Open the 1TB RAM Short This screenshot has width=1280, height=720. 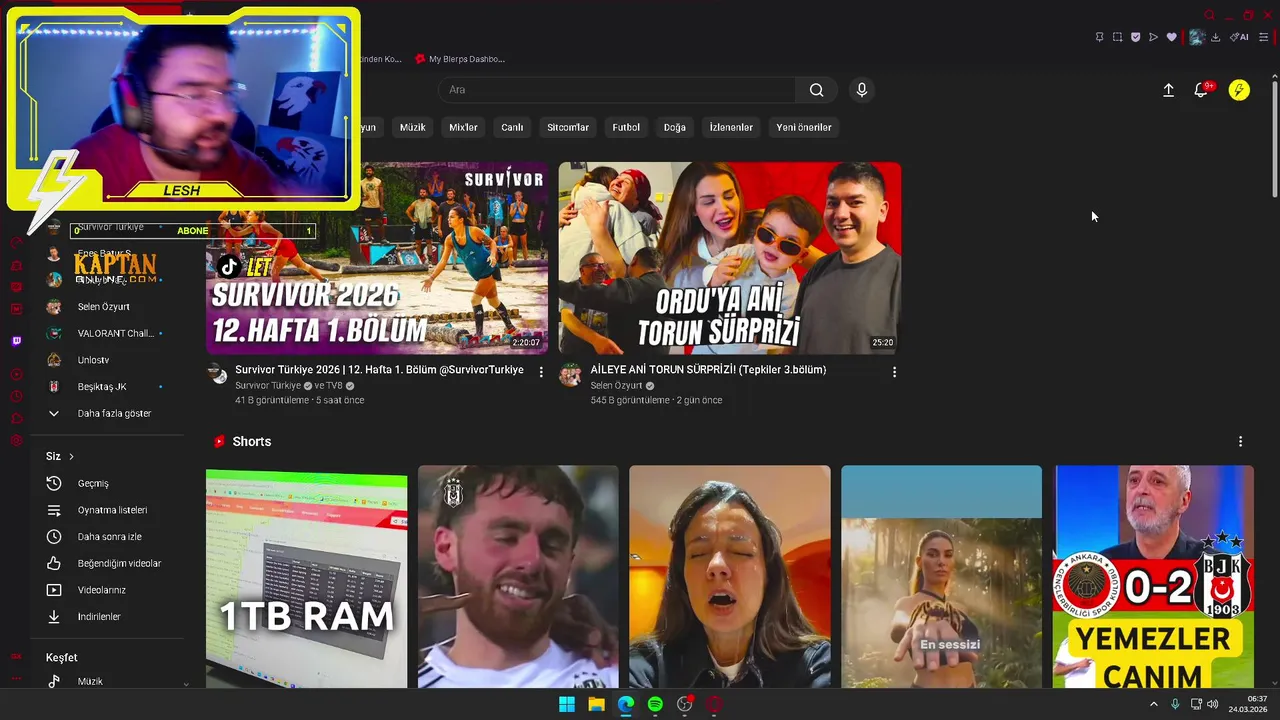306,577
